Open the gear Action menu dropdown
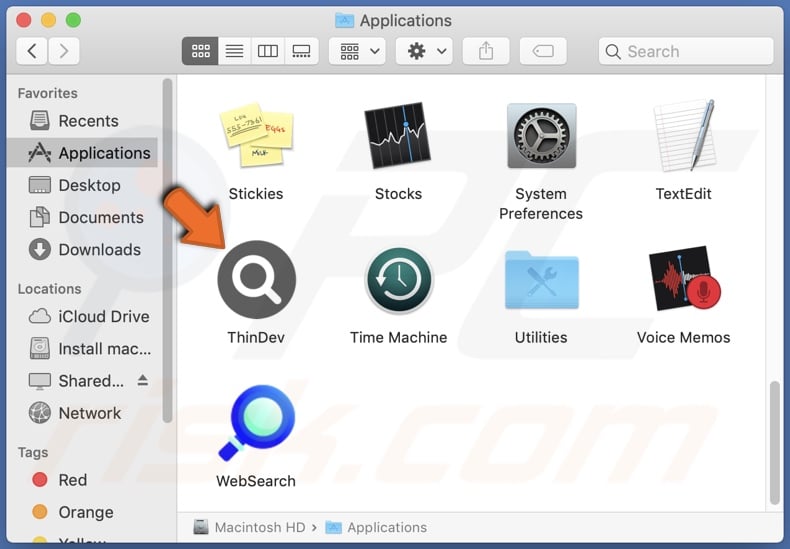Screen dimensions: 790x549 tap(427, 51)
